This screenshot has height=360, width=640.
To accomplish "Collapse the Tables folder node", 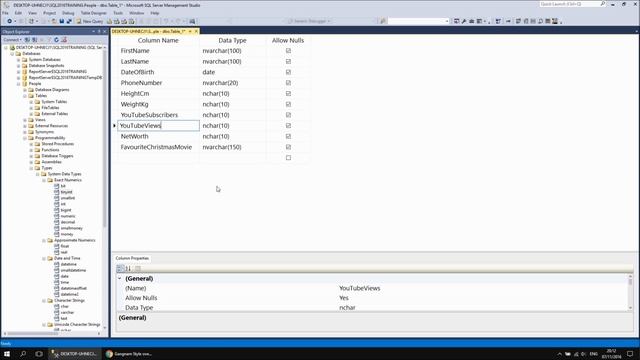I will [x=25, y=96].
